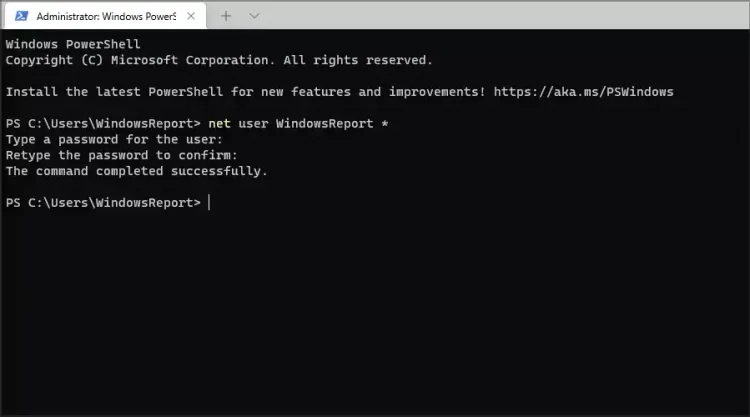Click 'WindowsReport' username argument in net user command
Viewport: 750px width, 417px height.
pyautogui.click(x=325, y=124)
